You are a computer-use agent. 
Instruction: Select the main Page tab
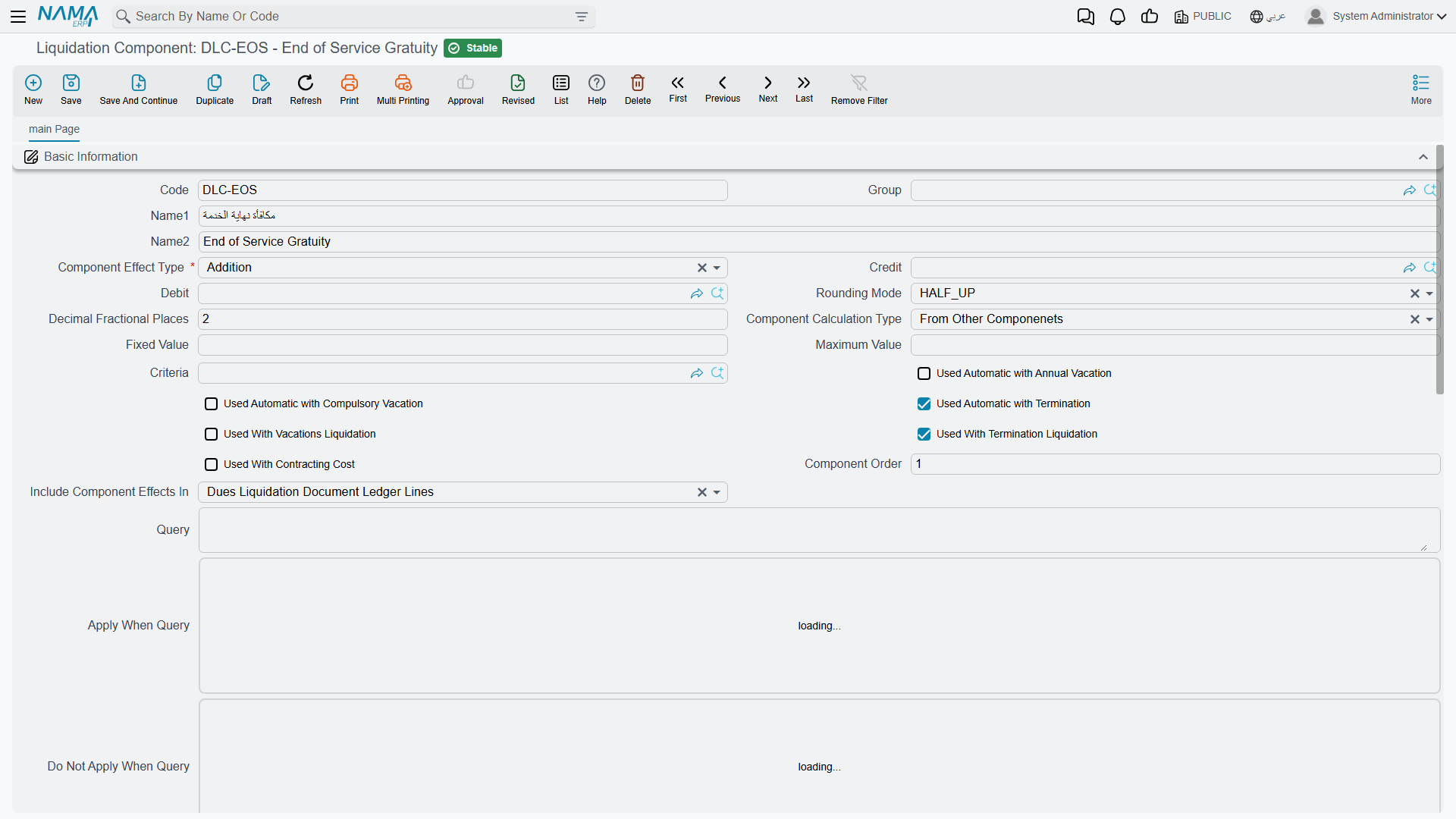[x=54, y=129]
